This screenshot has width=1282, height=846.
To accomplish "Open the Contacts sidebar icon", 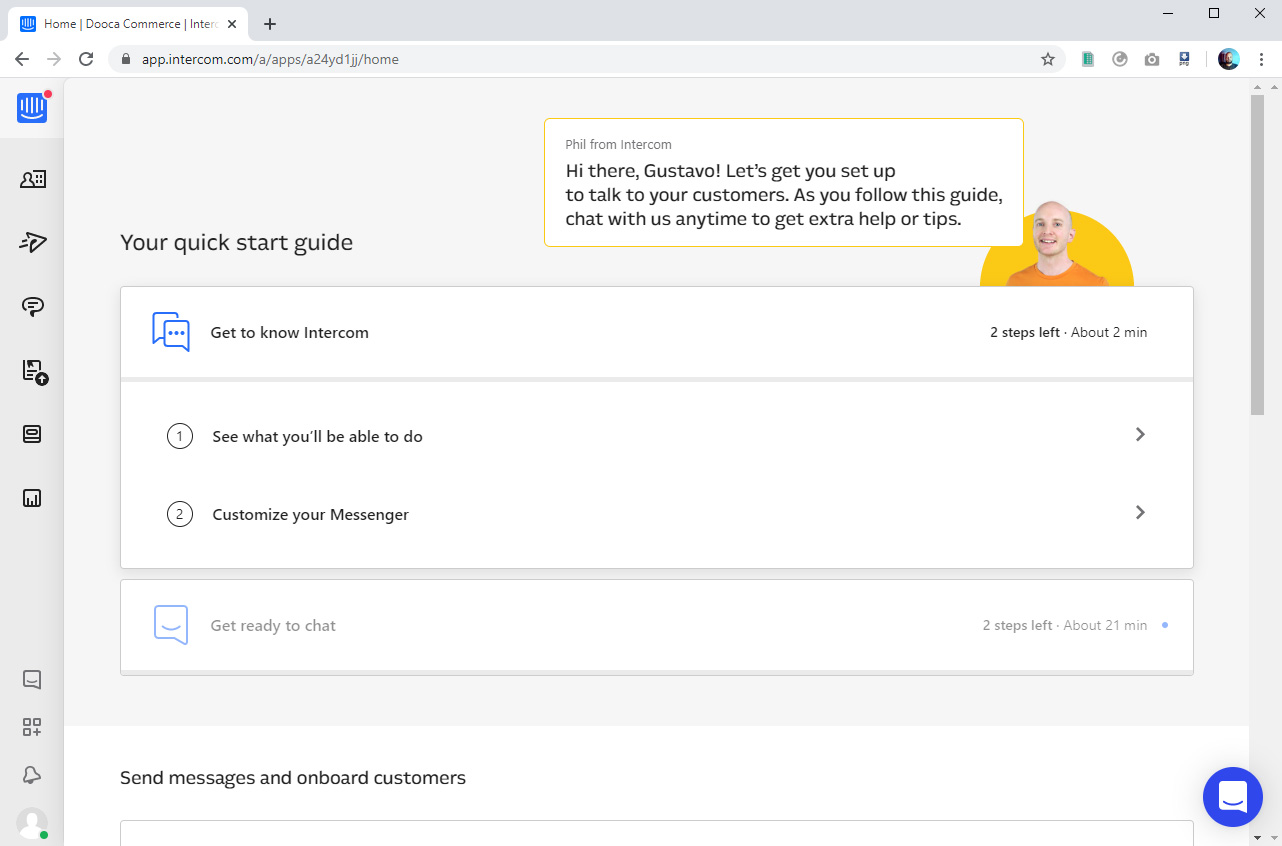I will click(33, 180).
